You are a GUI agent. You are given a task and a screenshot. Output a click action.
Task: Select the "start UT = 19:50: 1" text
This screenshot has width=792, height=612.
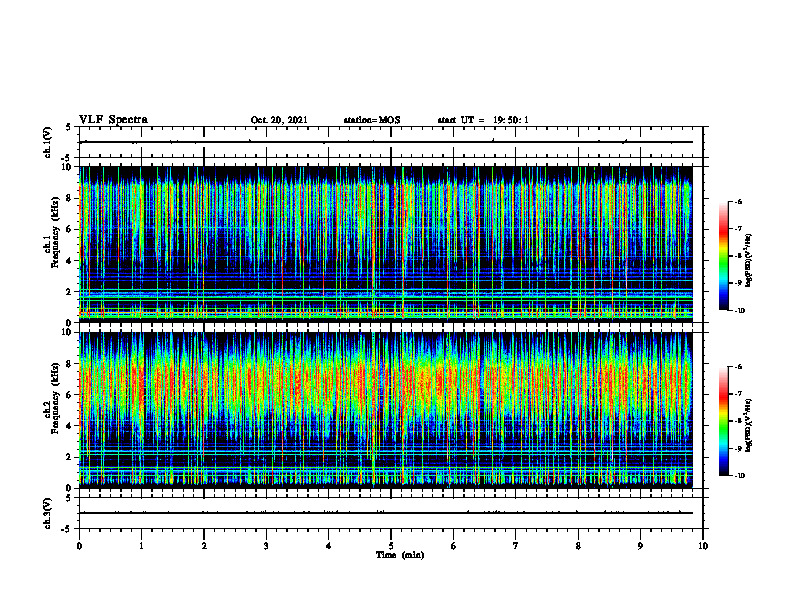tap(483, 120)
